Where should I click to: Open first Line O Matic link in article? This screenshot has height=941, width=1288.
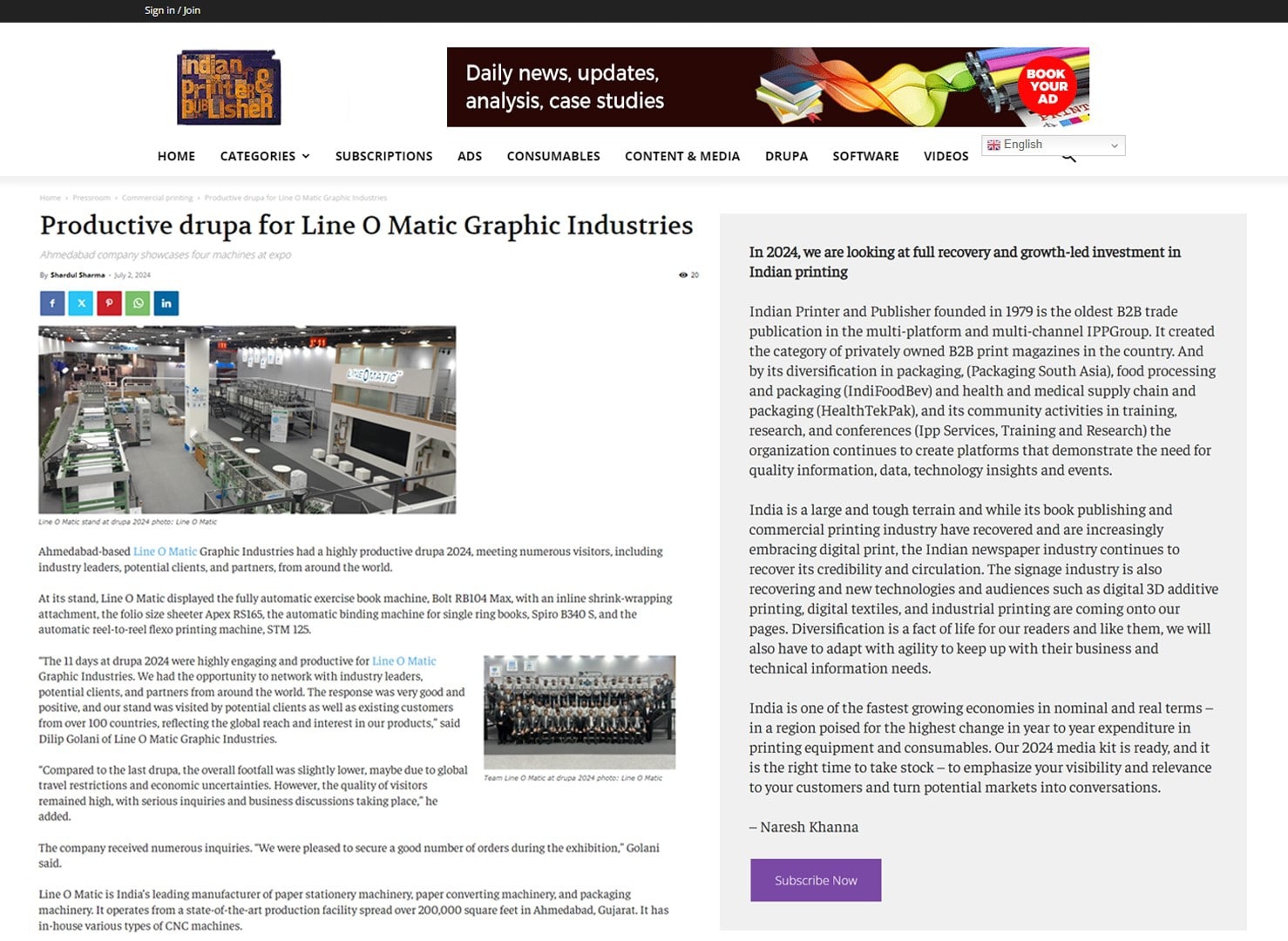click(165, 552)
